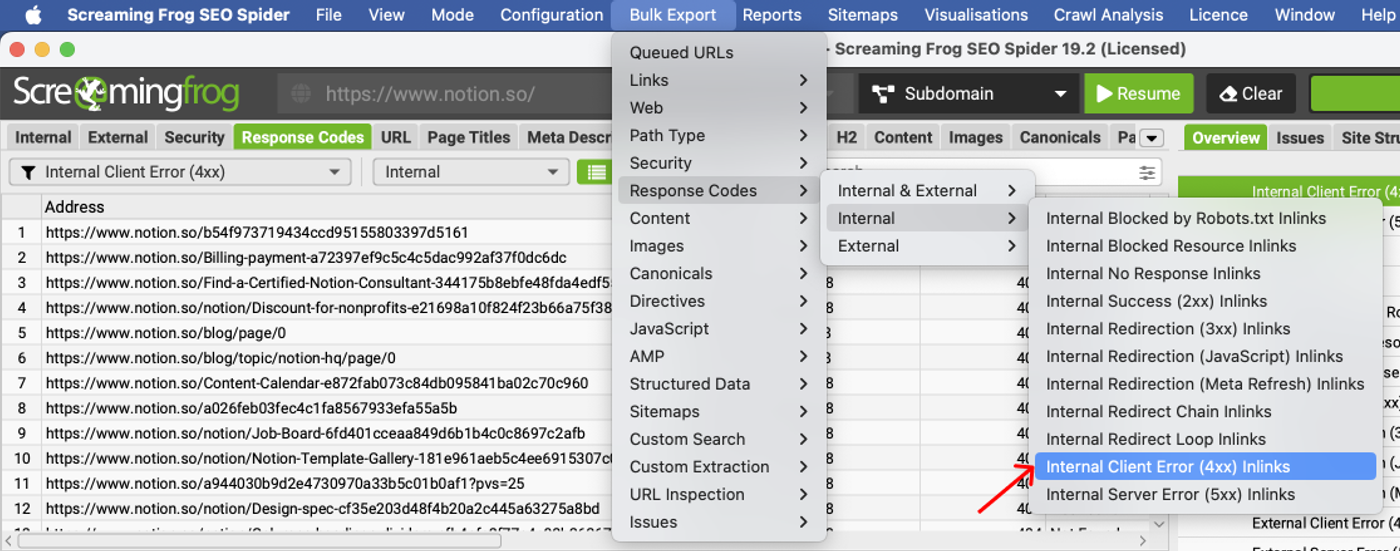Expand the Custom Search submenu
The image size is (1400, 551).
pyautogui.click(x=719, y=439)
